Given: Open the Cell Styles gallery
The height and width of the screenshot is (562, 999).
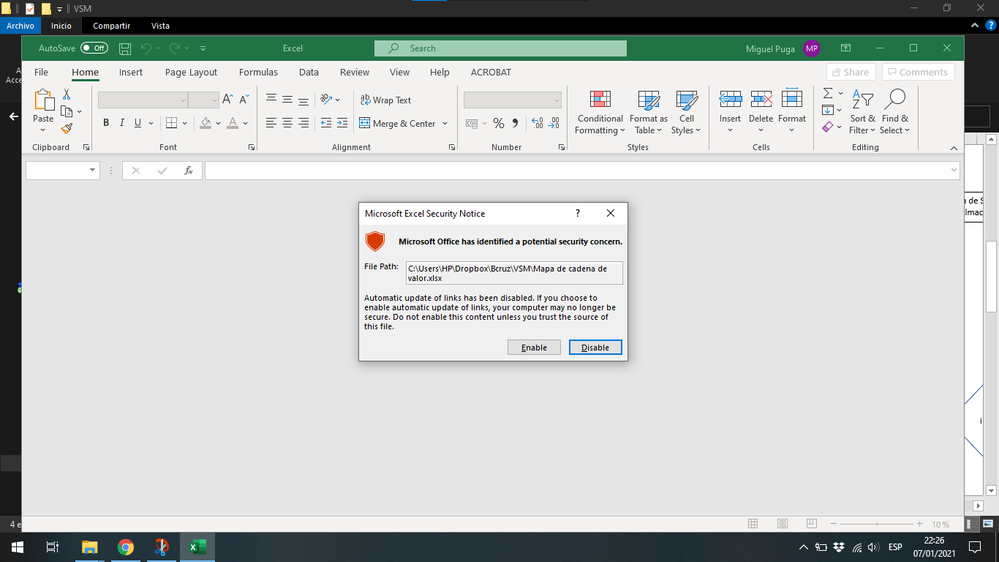Looking at the screenshot, I should tap(686, 112).
